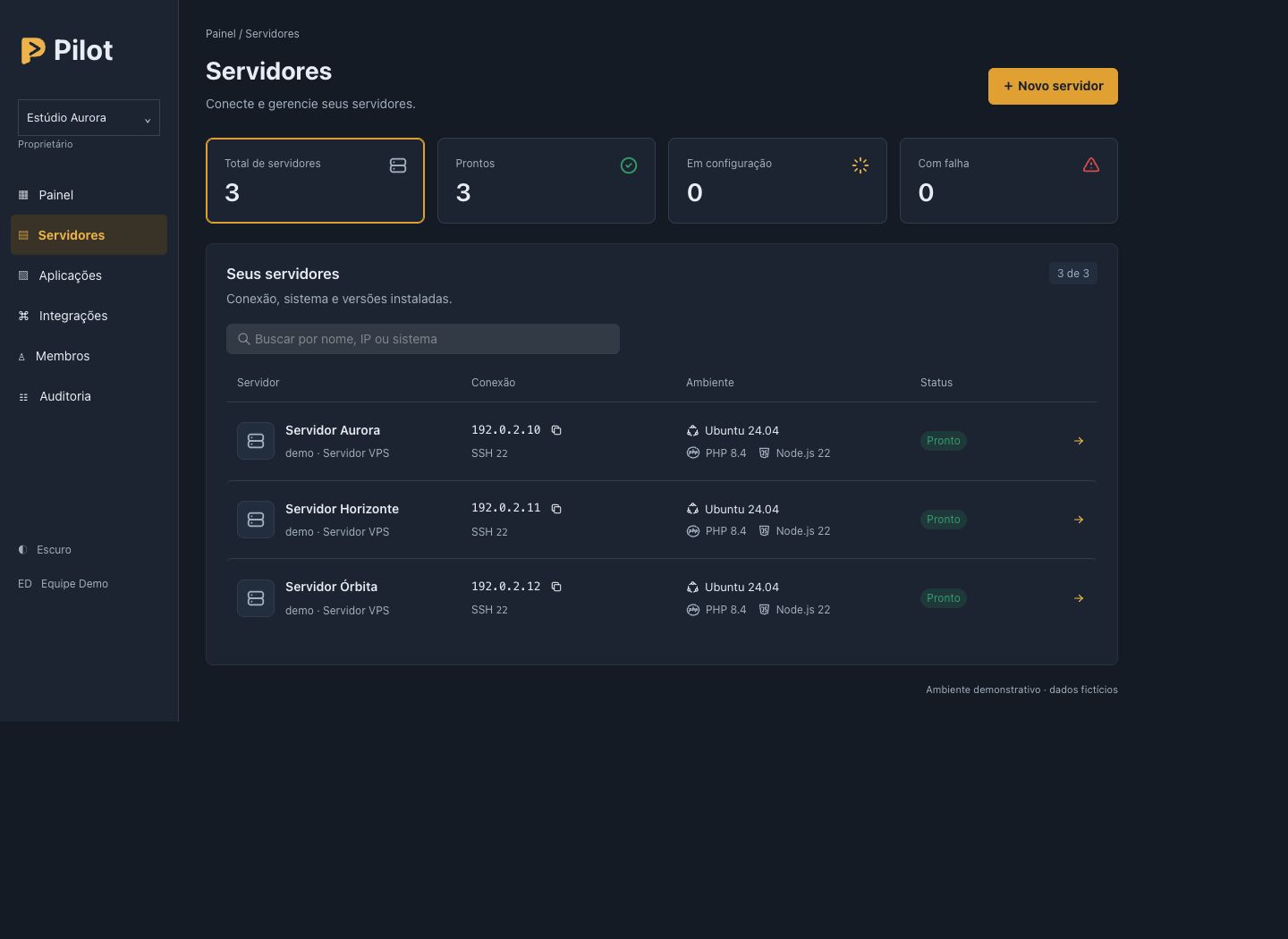Viewport: 1288px width, 939px height.
Task: Click the Auditoria list icon
Action: [23, 397]
